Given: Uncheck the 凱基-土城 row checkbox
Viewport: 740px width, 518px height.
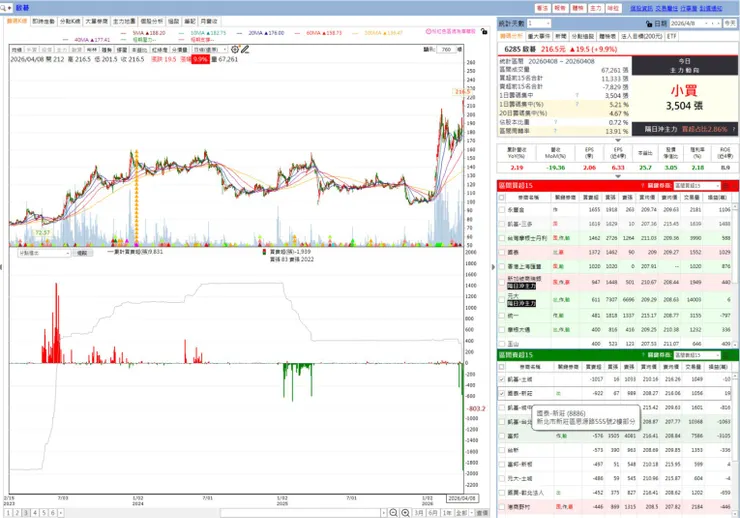Looking at the screenshot, I should tap(502, 379).
